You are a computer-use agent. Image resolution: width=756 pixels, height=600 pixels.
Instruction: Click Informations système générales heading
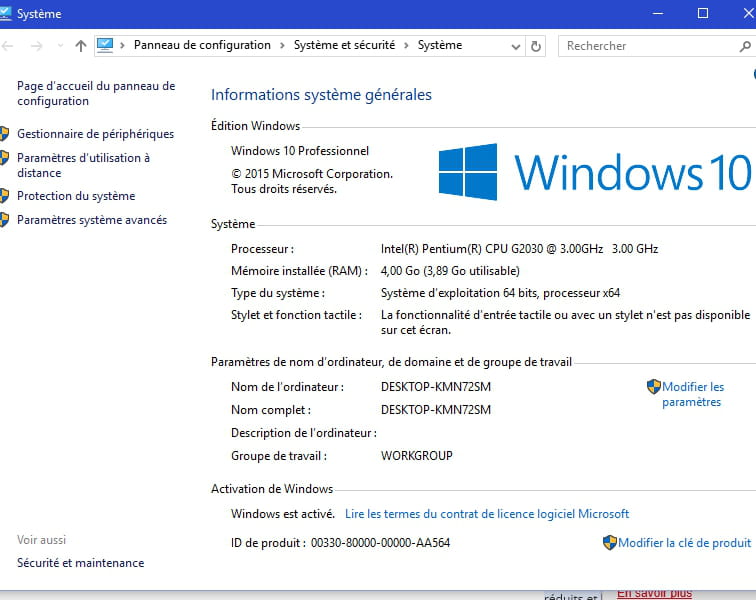coord(321,95)
